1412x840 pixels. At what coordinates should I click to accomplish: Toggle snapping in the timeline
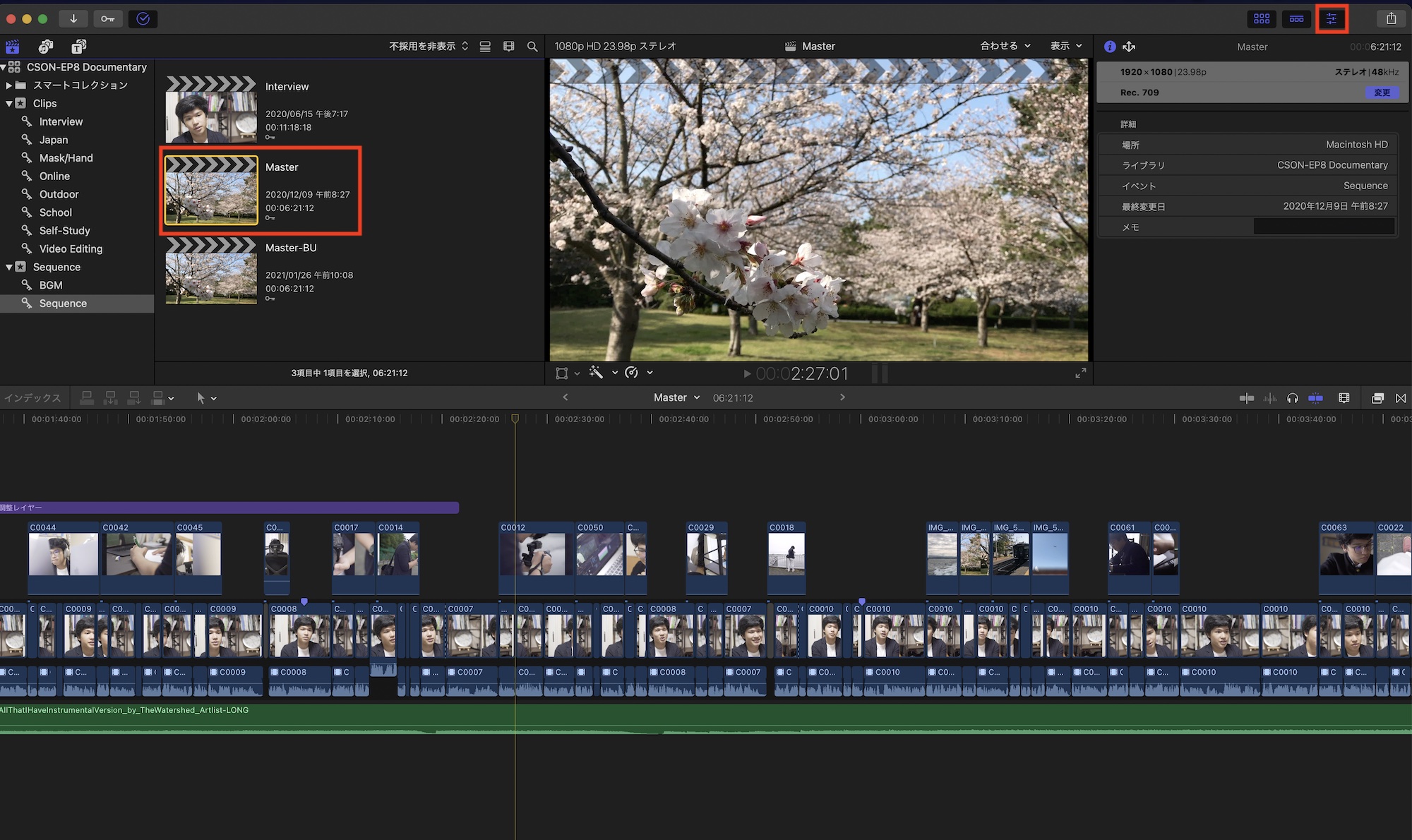pos(1315,398)
